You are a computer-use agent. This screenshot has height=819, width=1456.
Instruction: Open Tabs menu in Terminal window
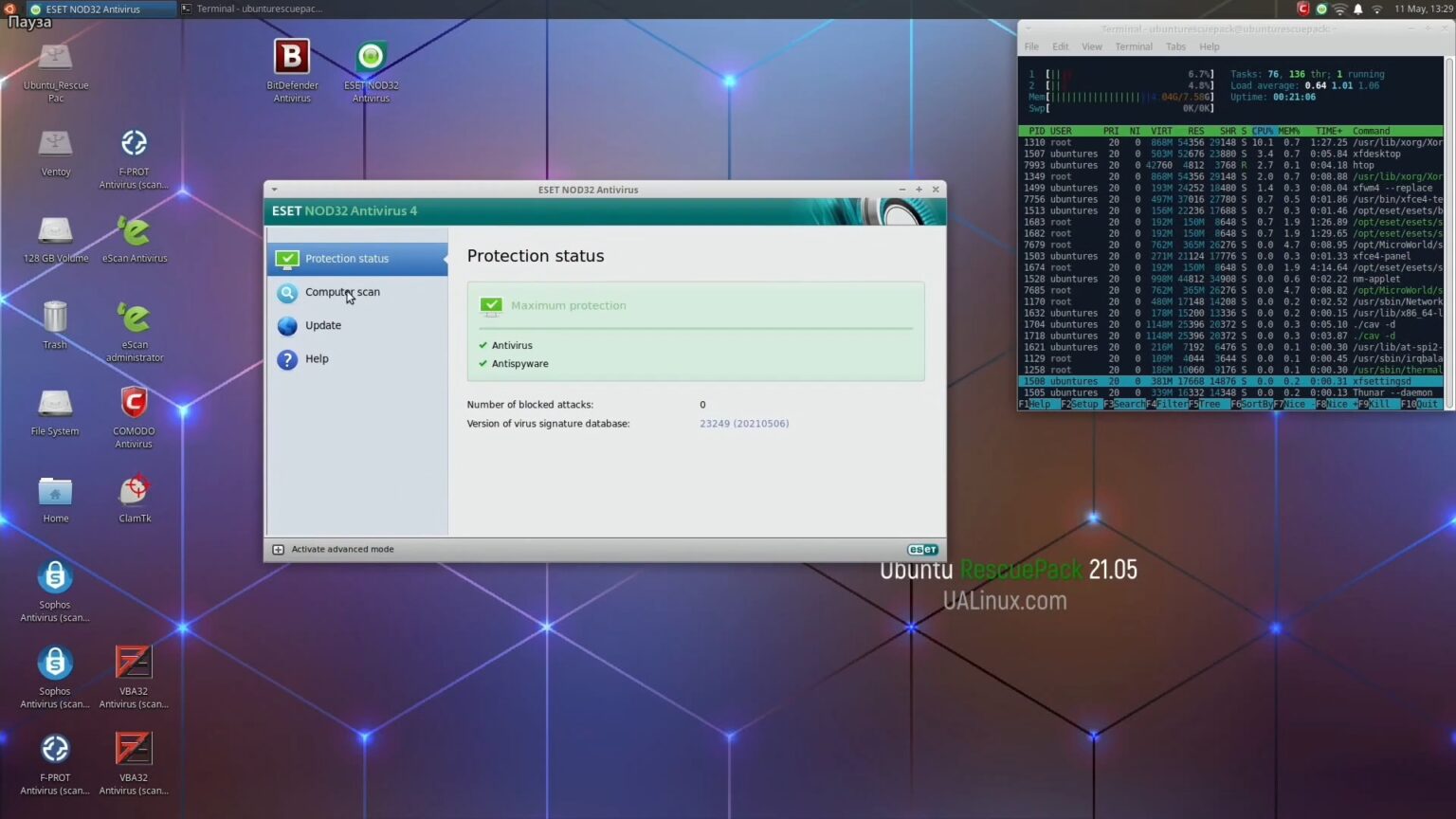tap(1176, 46)
